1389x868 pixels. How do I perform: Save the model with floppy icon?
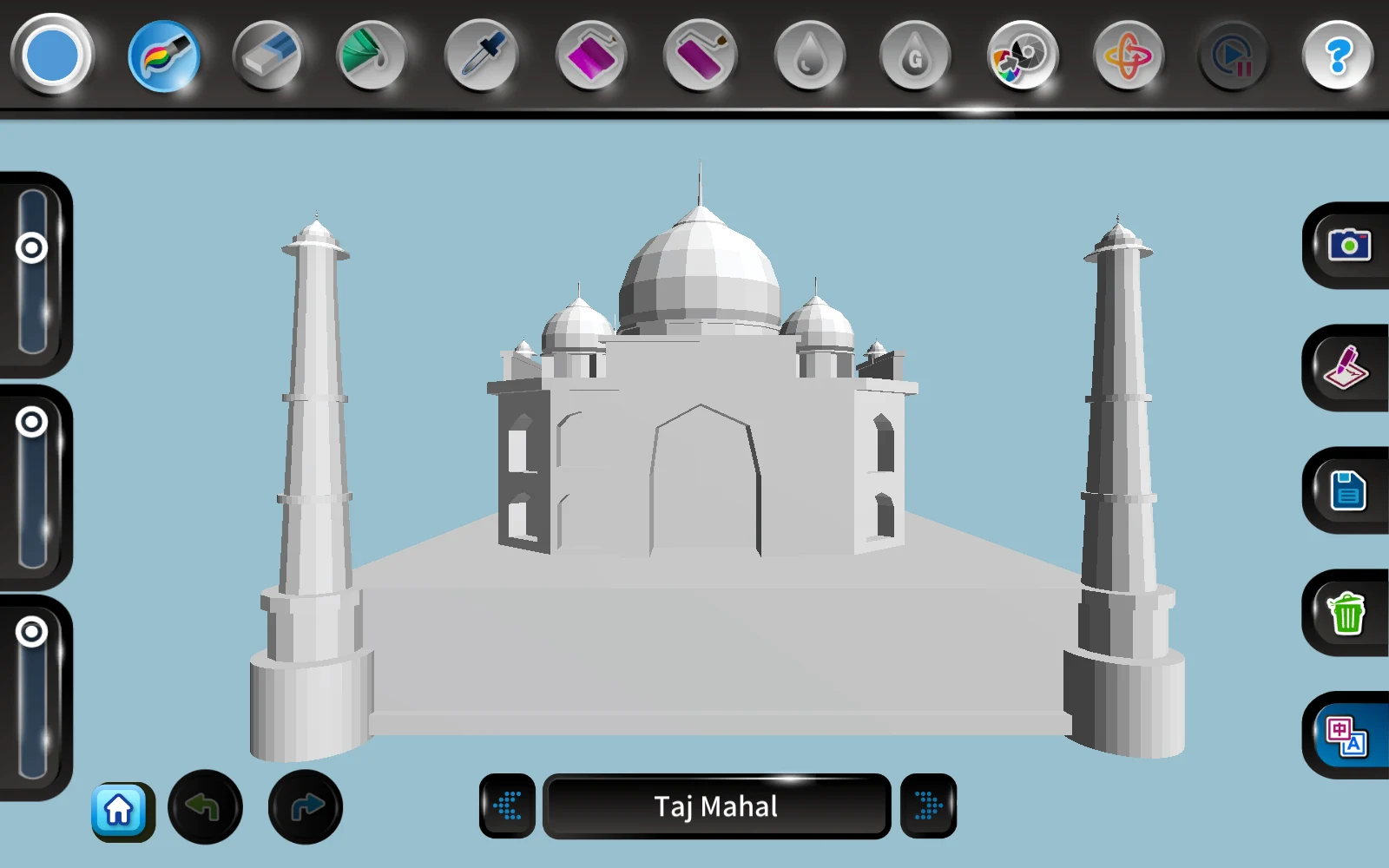pyautogui.click(x=1348, y=490)
